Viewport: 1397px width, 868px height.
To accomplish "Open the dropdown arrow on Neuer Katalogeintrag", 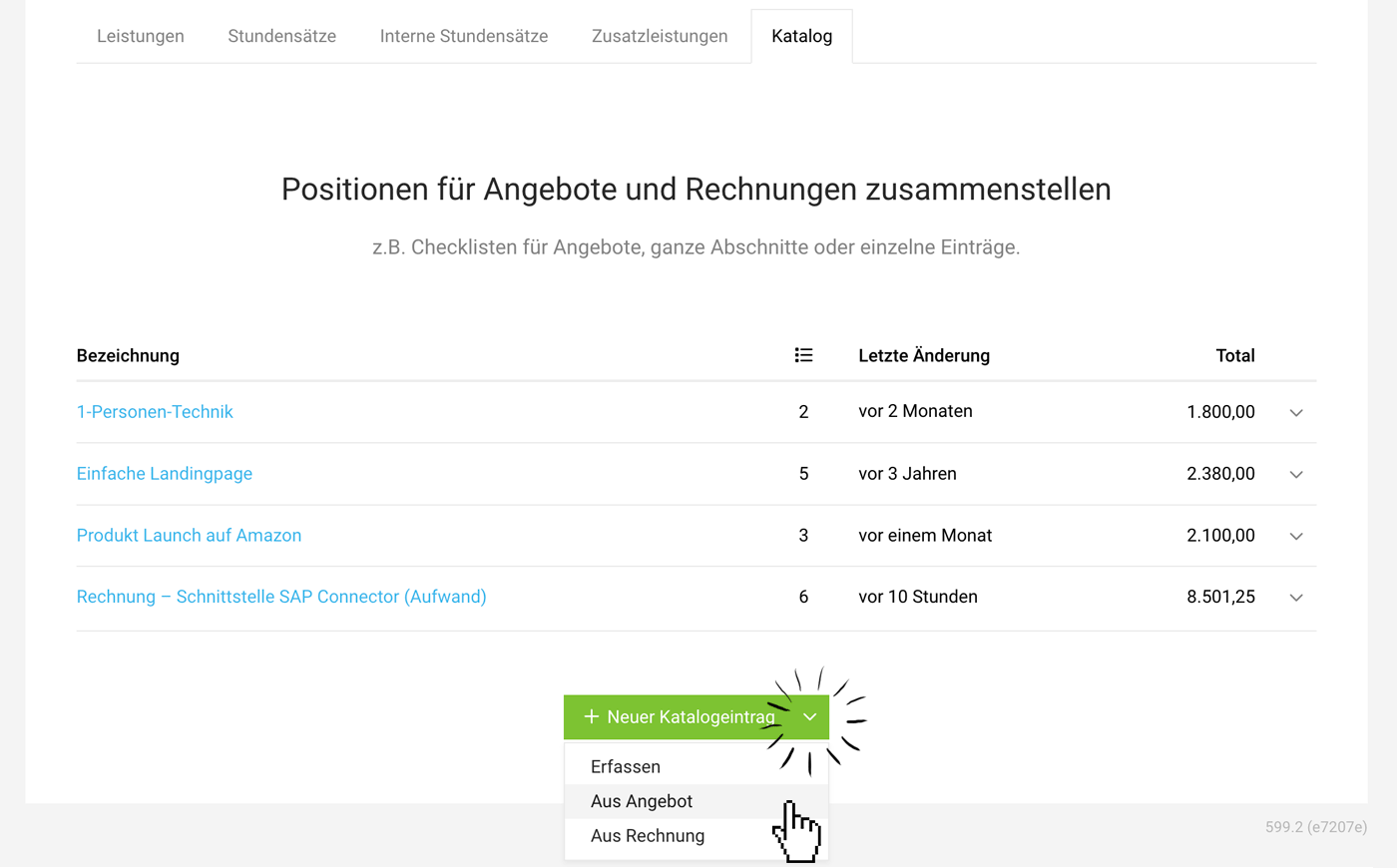I will point(811,716).
